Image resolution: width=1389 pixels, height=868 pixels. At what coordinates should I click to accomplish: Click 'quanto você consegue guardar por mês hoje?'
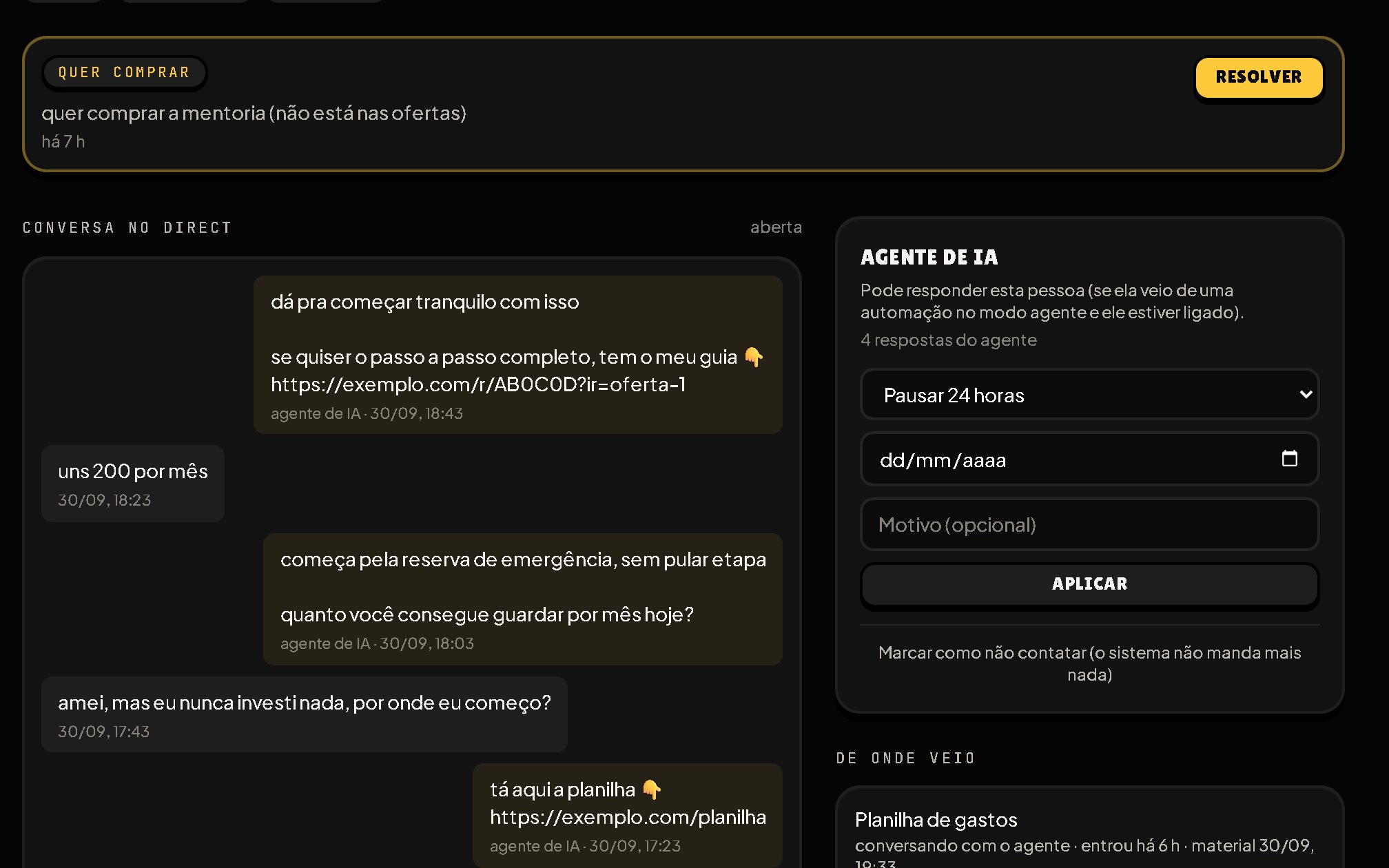click(487, 614)
